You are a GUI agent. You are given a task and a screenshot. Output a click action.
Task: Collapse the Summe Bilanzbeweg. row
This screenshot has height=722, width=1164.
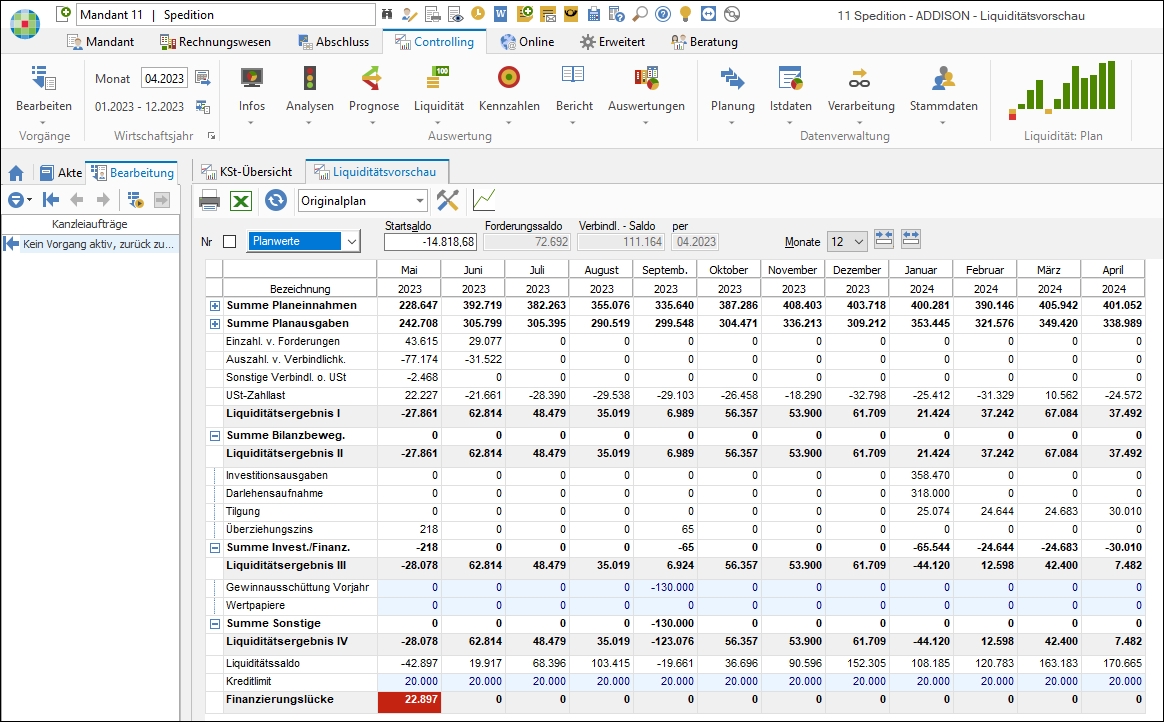coord(214,436)
